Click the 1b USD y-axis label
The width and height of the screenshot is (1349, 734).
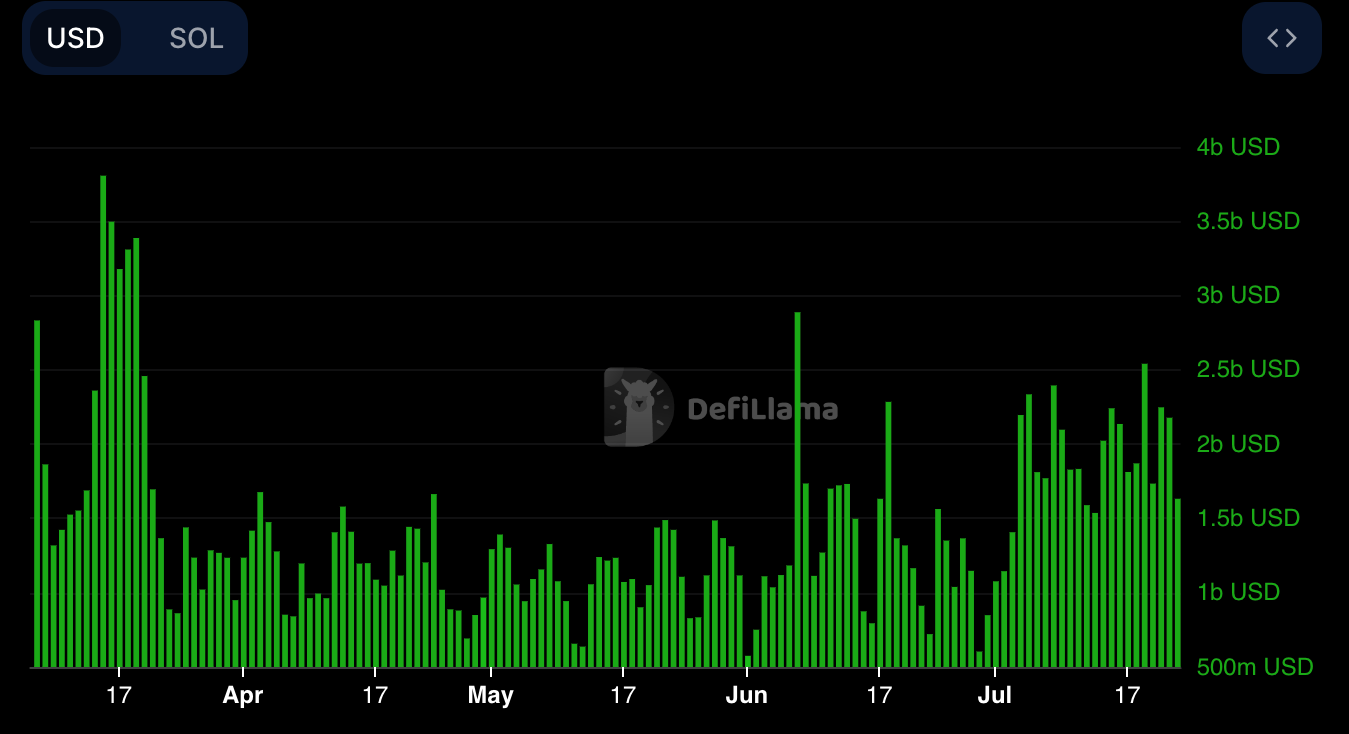pos(1237,593)
